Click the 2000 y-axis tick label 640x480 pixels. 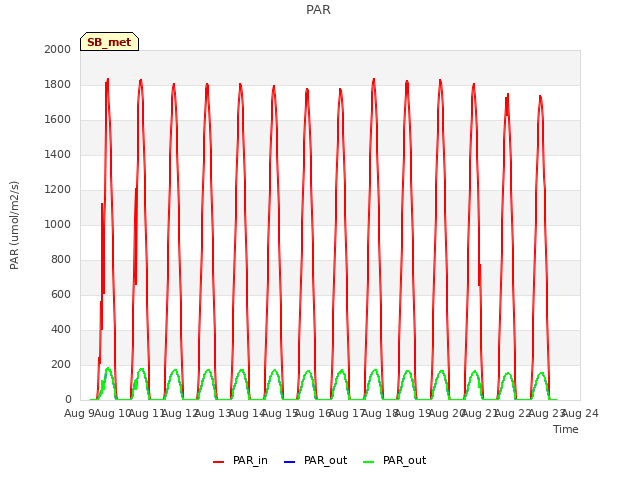click(x=58, y=49)
